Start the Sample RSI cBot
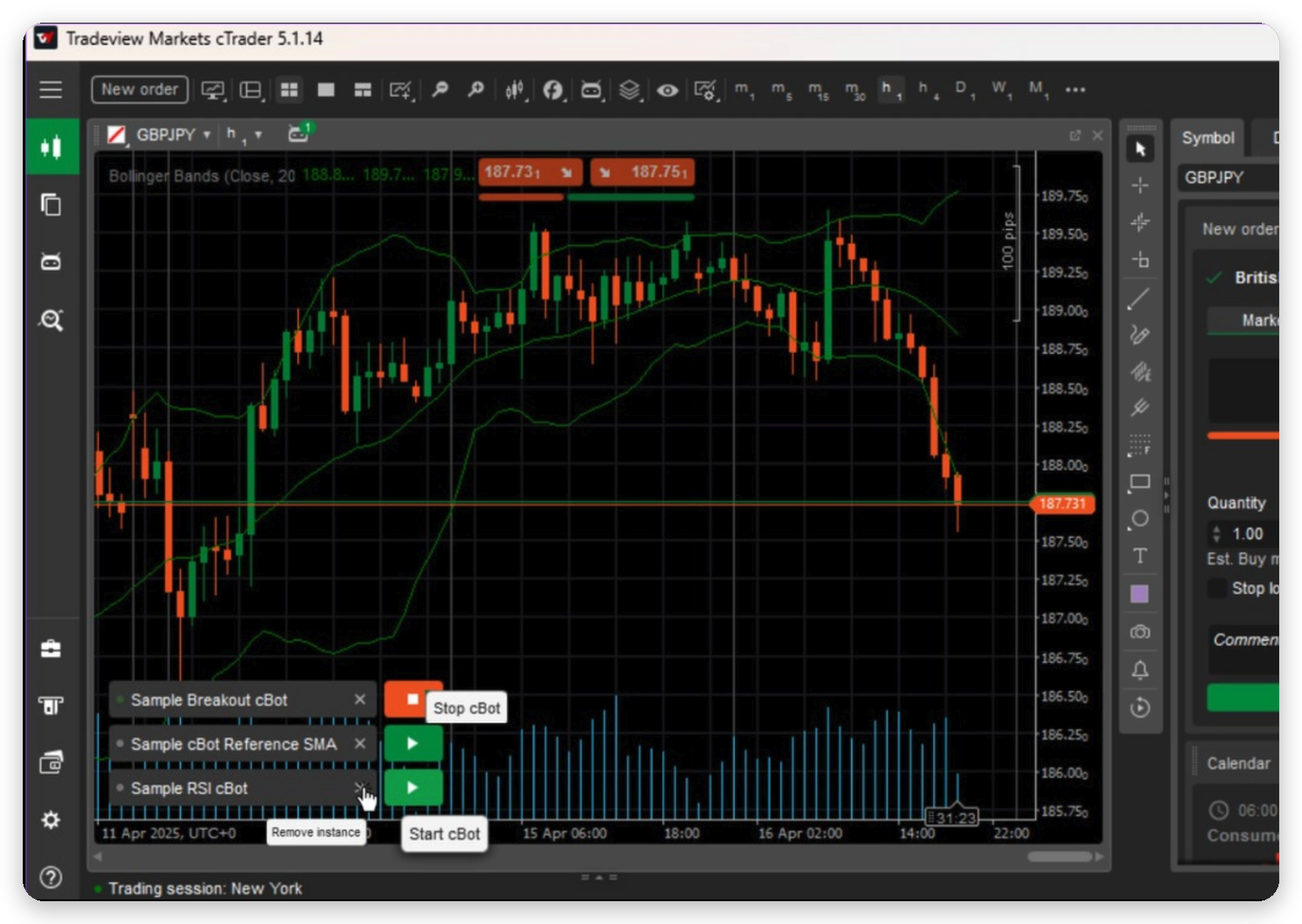This screenshot has height=924, width=1302. 413,787
